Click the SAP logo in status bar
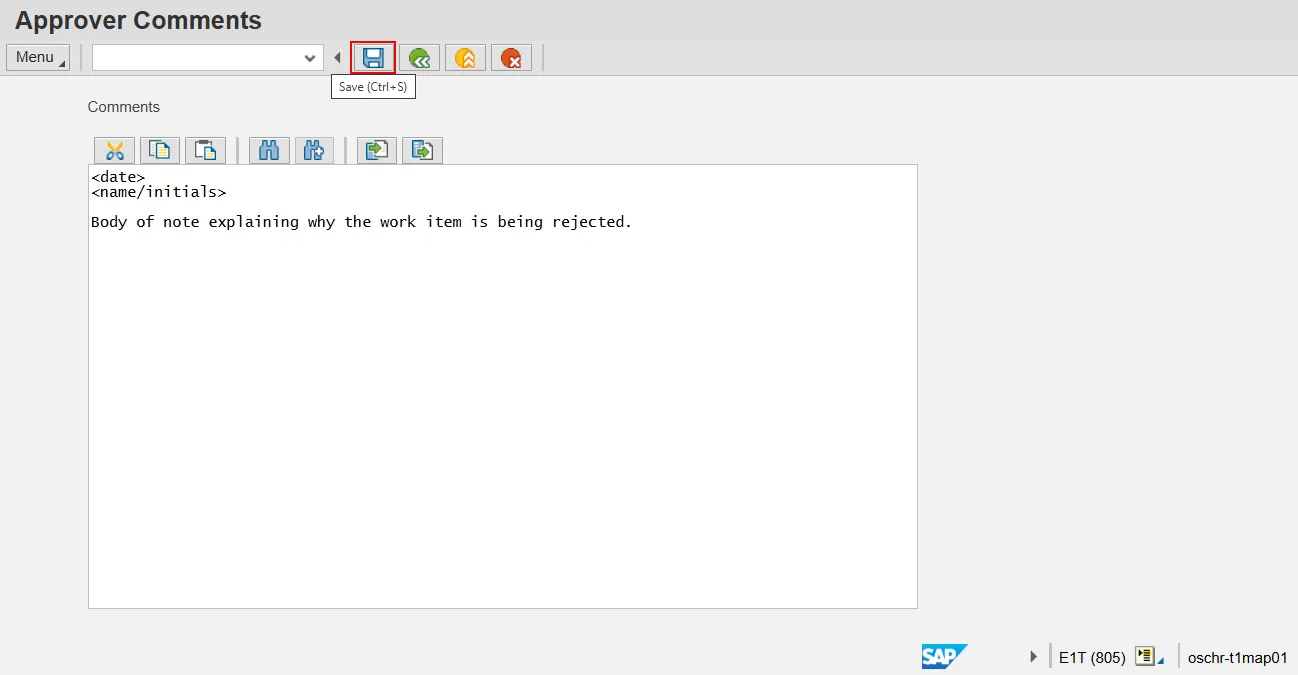Image resolution: width=1298 pixels, height=675 pixels. point(944,656)
